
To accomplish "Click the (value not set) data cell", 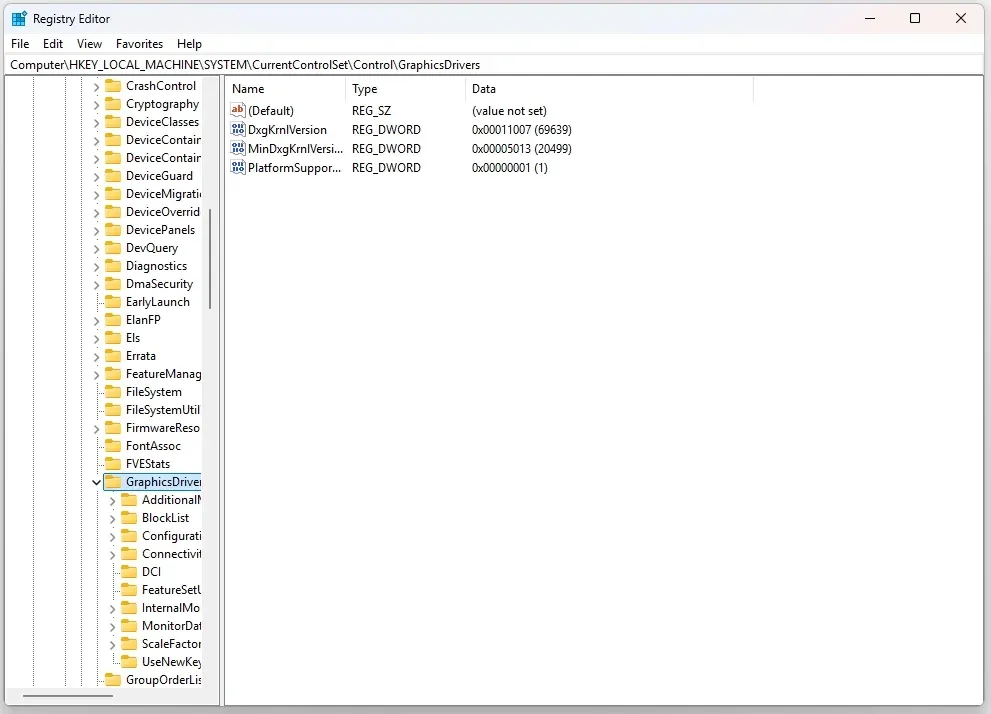I will coord(509,111).
